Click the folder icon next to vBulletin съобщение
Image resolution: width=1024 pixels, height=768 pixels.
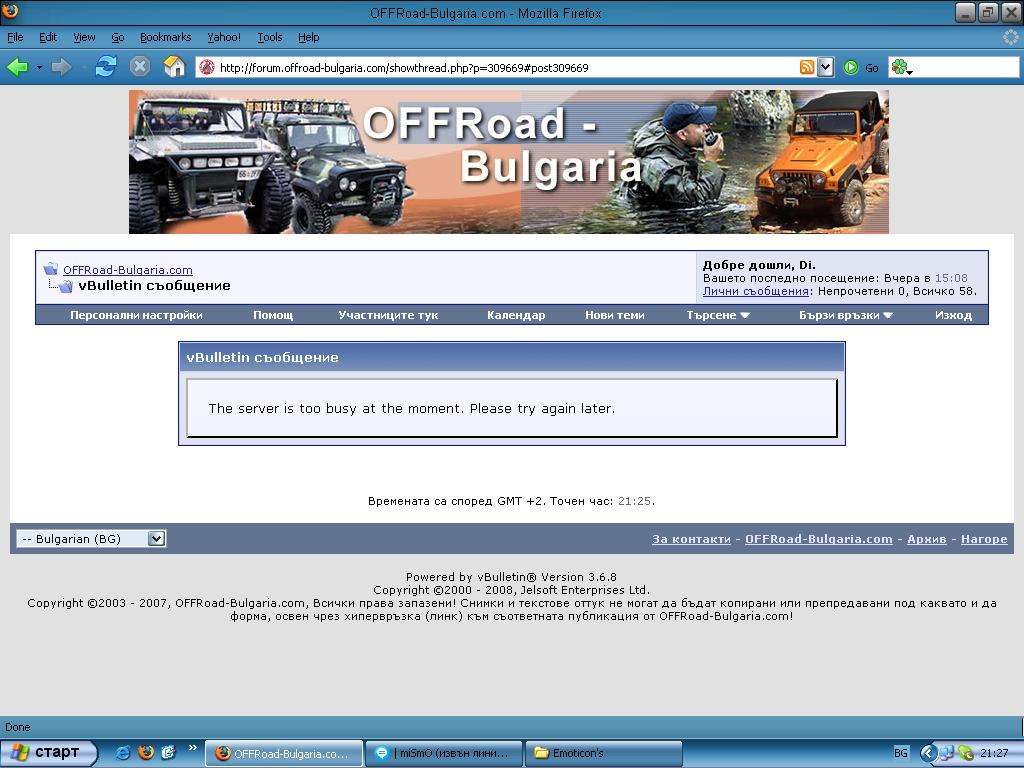click(66, 286)
